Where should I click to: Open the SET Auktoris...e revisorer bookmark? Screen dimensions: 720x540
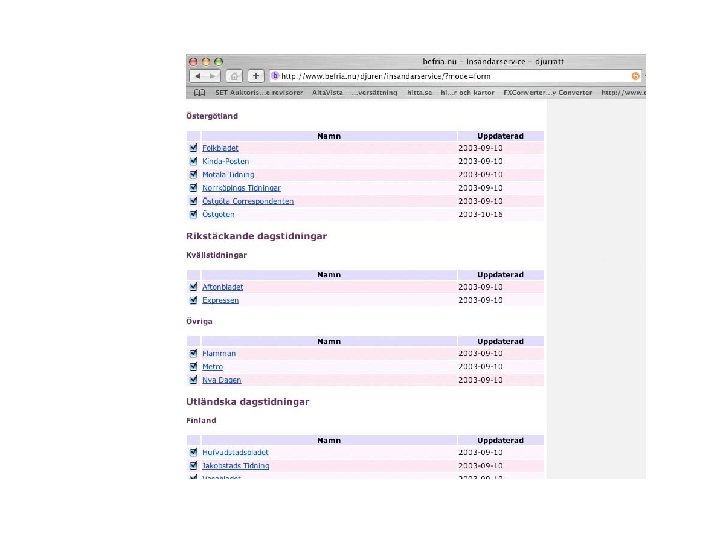point(259,93)
